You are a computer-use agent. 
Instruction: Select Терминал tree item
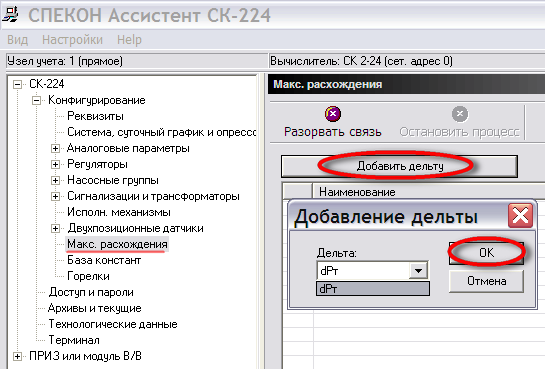74,340
